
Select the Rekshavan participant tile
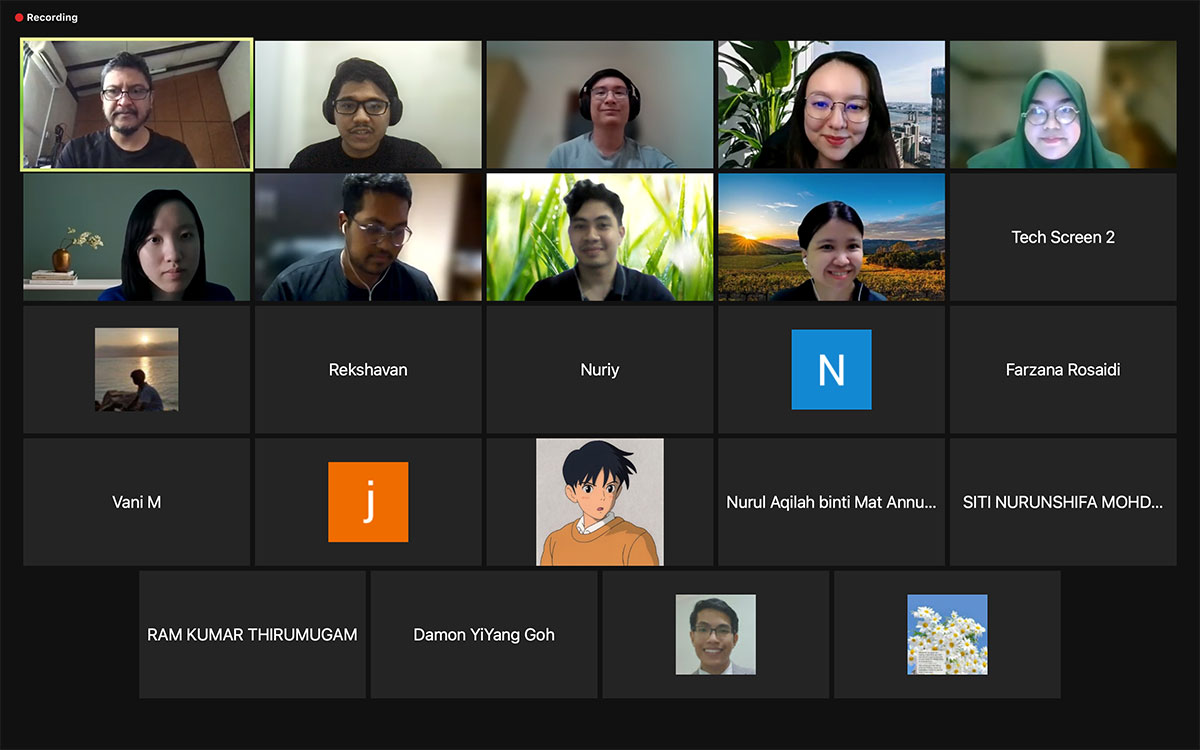coord(368,369)
